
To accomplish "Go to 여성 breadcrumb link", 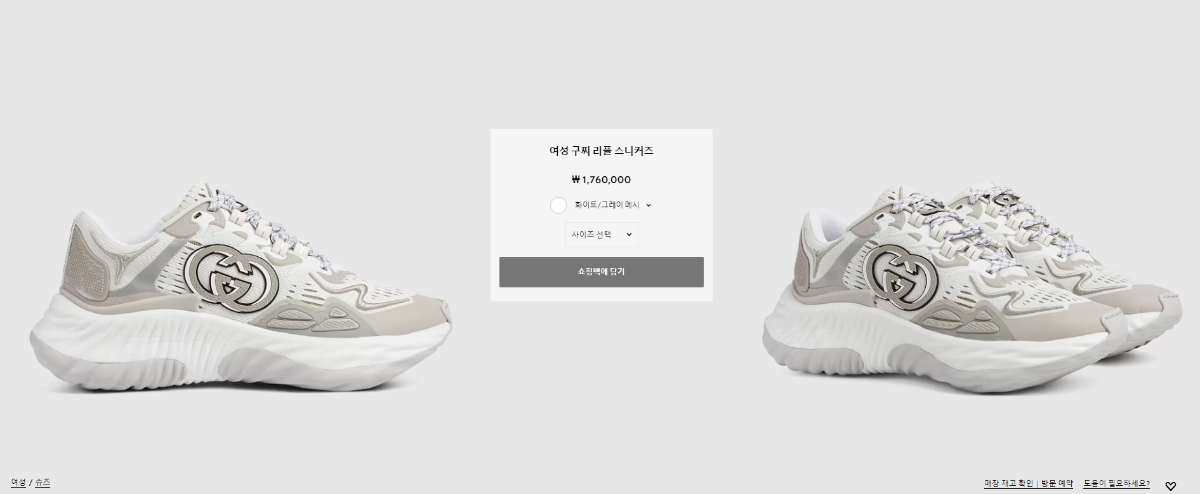I will 18,483.
